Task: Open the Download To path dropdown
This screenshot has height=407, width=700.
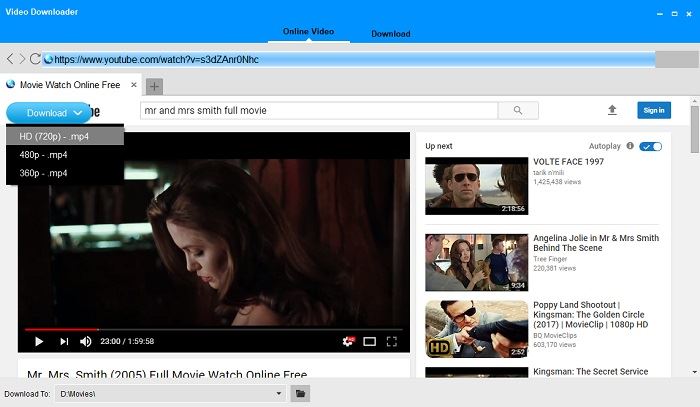Action: tap(279, 394)
